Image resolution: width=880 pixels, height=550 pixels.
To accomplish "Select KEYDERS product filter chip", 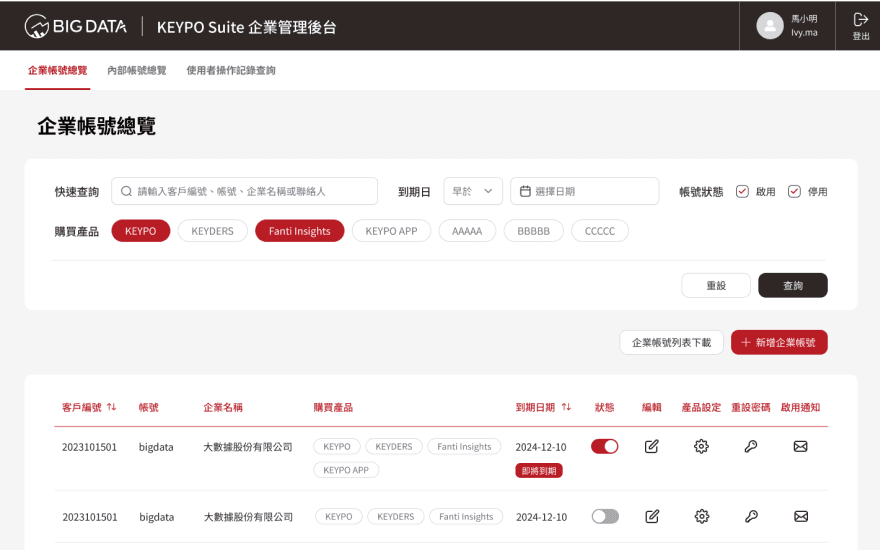I will tap(212, 231).
